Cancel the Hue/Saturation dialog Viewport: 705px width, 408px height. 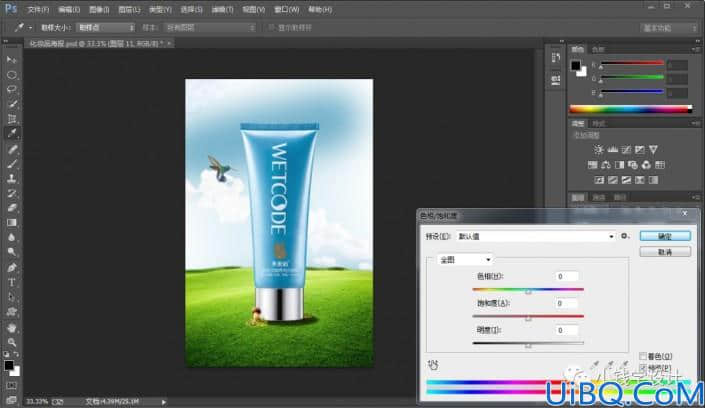pos(665,252)
